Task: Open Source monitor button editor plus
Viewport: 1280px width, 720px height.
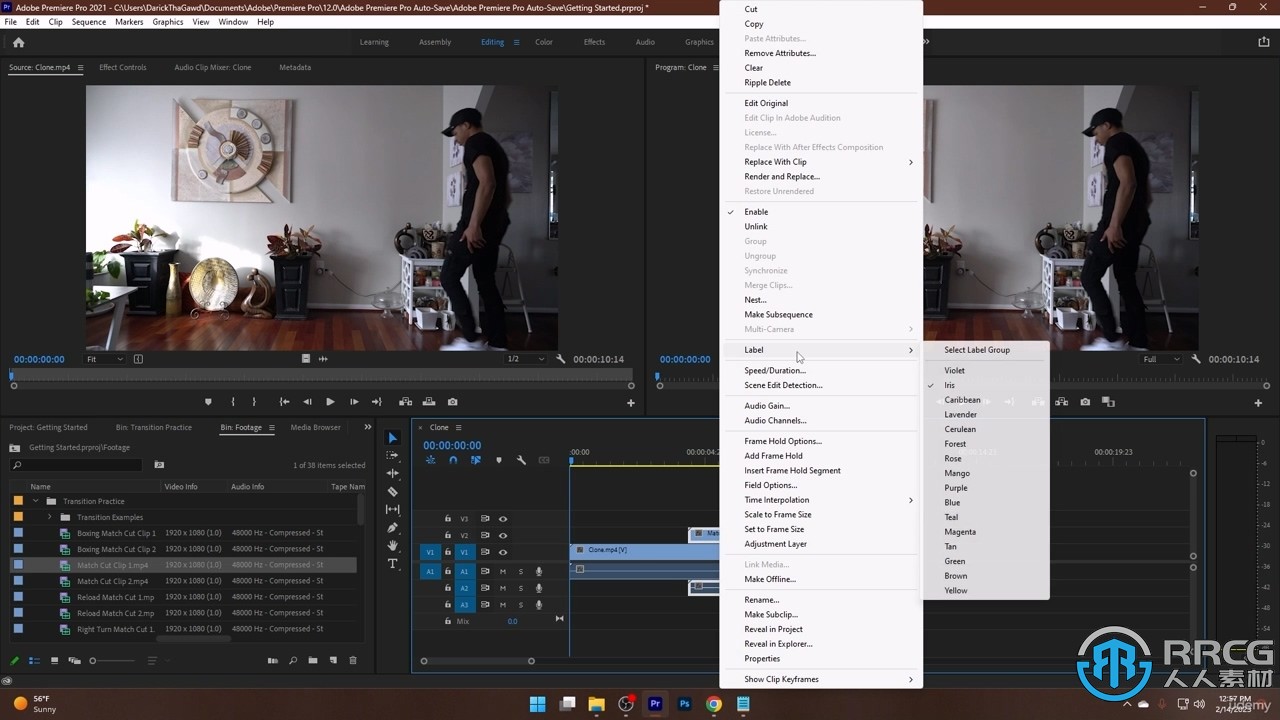Action: point(631,403)
